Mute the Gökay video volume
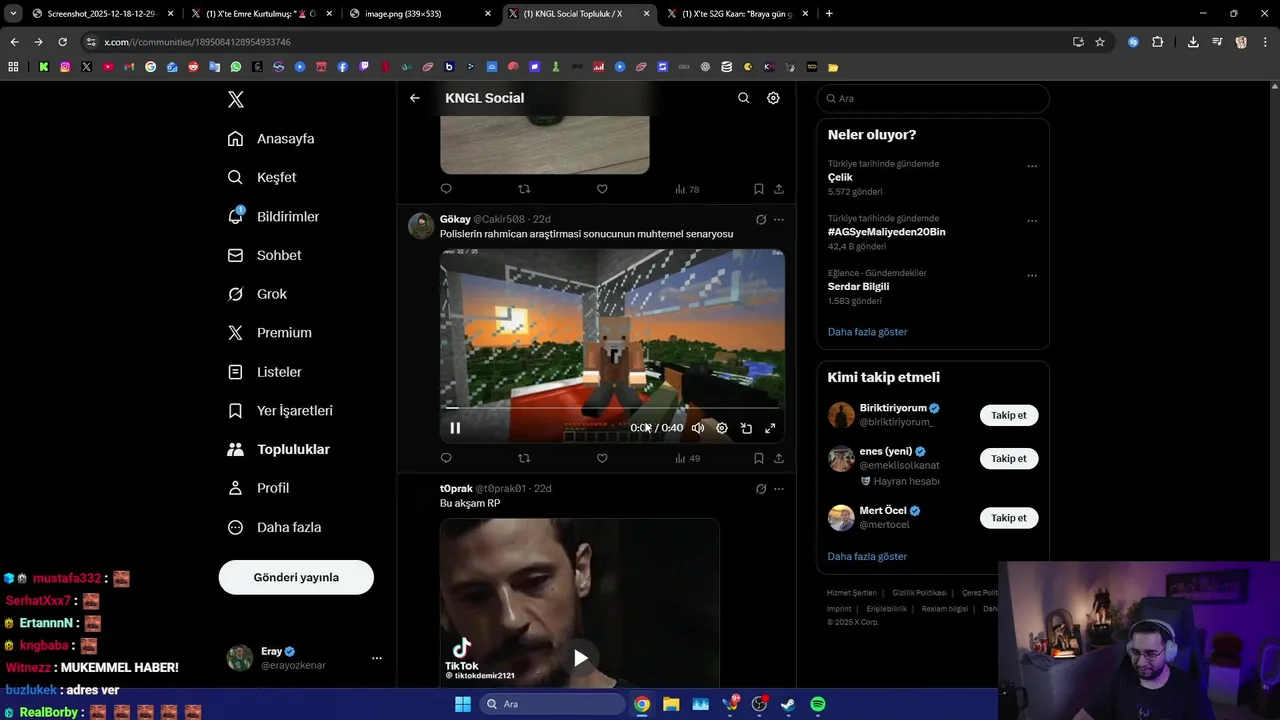 (x=698, y=428)
